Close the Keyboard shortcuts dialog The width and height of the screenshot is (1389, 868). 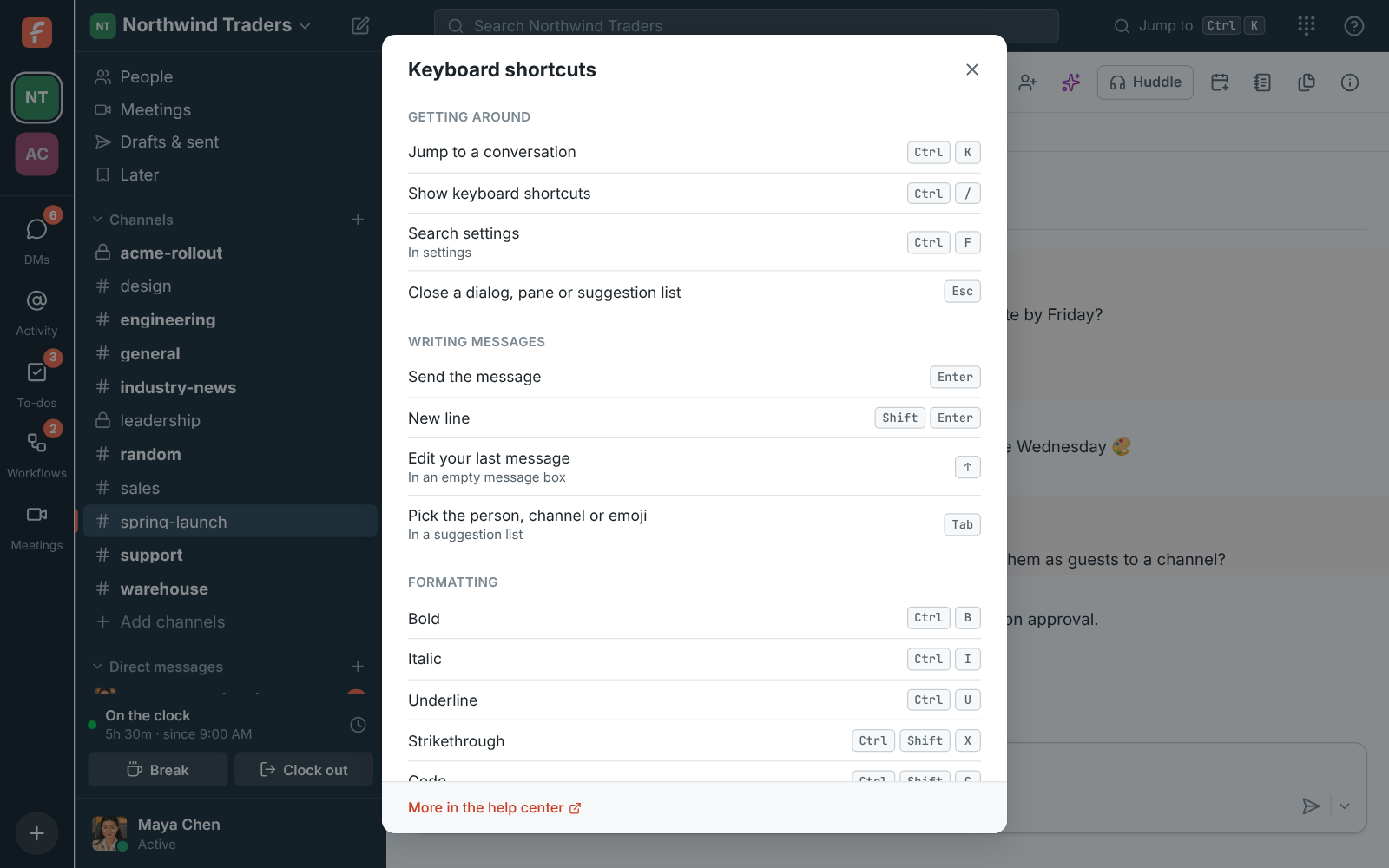pos(972,69)
